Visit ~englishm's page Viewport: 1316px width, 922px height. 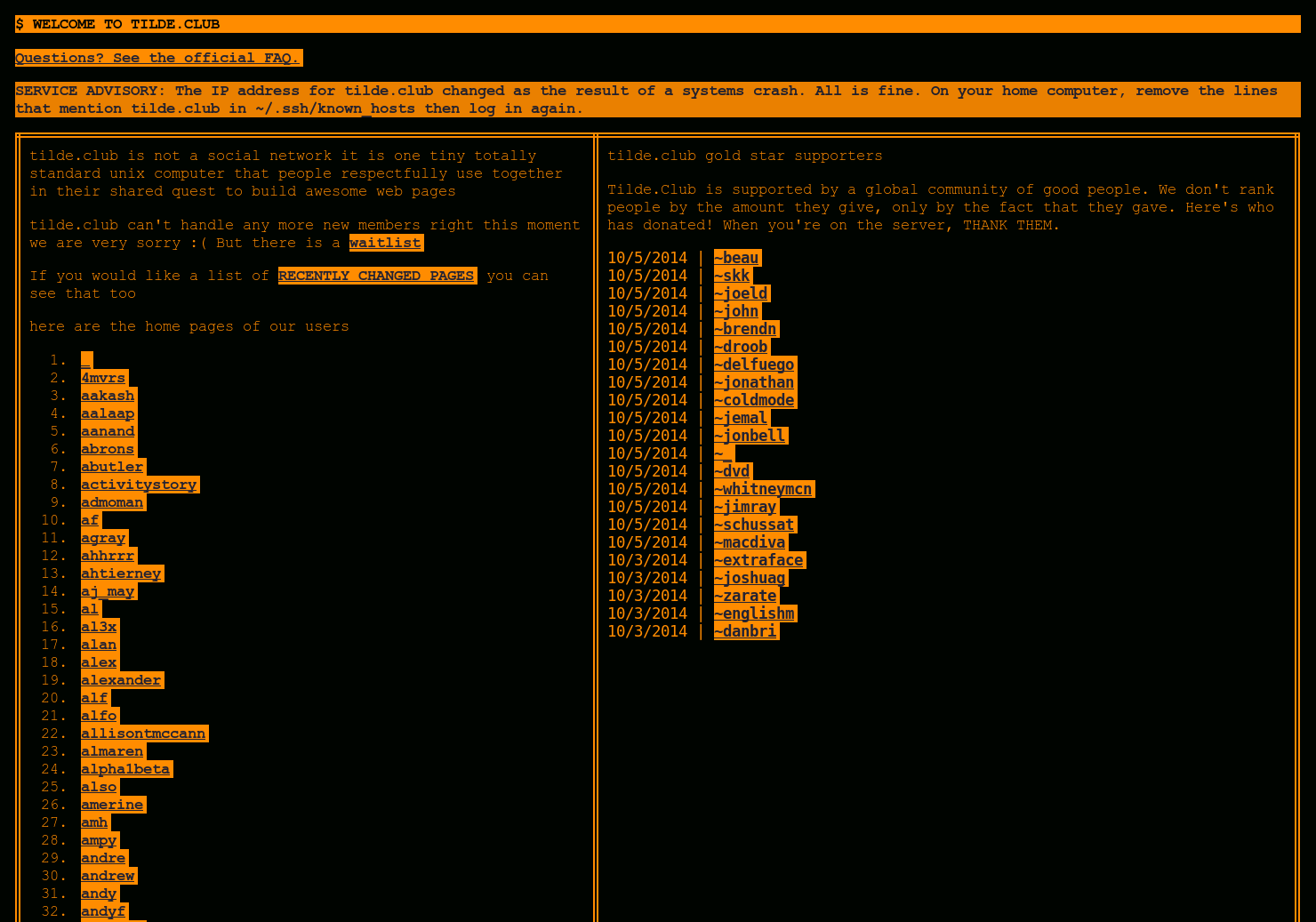pos(754,613)
